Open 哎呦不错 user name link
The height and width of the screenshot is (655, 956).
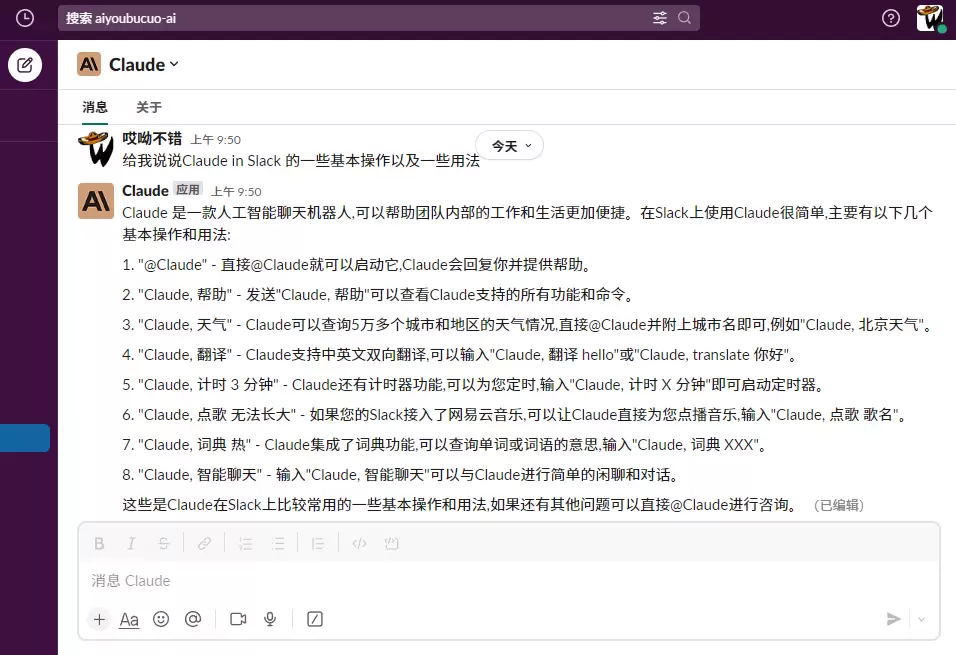pos(152,139)
